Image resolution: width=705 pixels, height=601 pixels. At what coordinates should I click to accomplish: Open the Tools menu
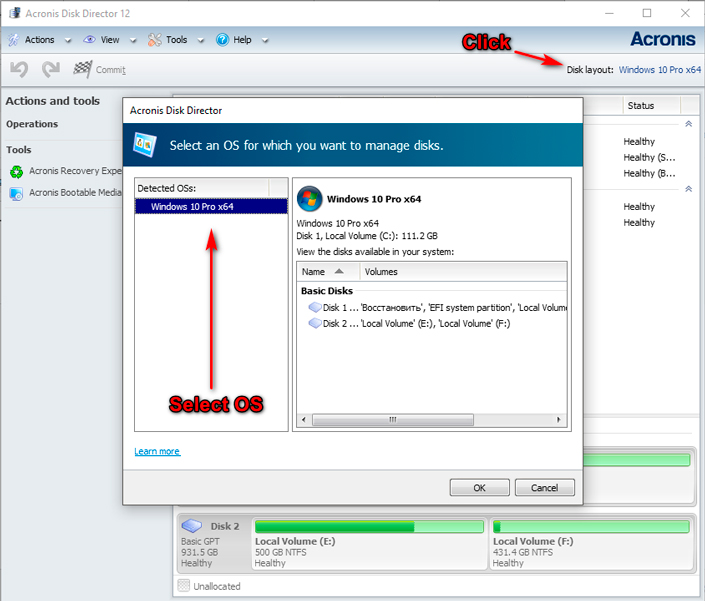coord(176,40)
